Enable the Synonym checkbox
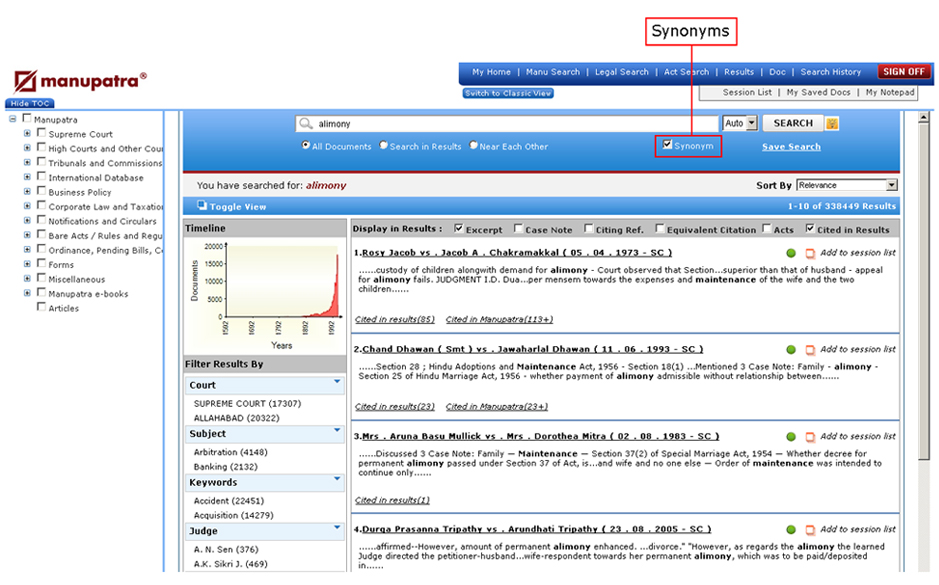Image resolution: width=939 pixels, height=585 pixels. click(x=667, y=144)
